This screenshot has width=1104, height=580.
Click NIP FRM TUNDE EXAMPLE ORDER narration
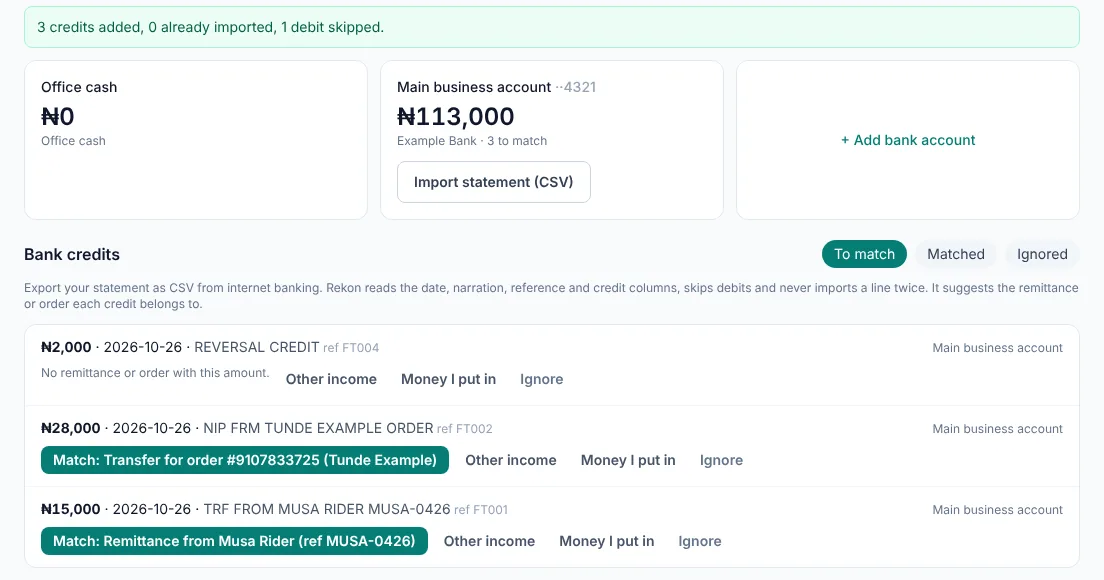click(x=318, y=428)
